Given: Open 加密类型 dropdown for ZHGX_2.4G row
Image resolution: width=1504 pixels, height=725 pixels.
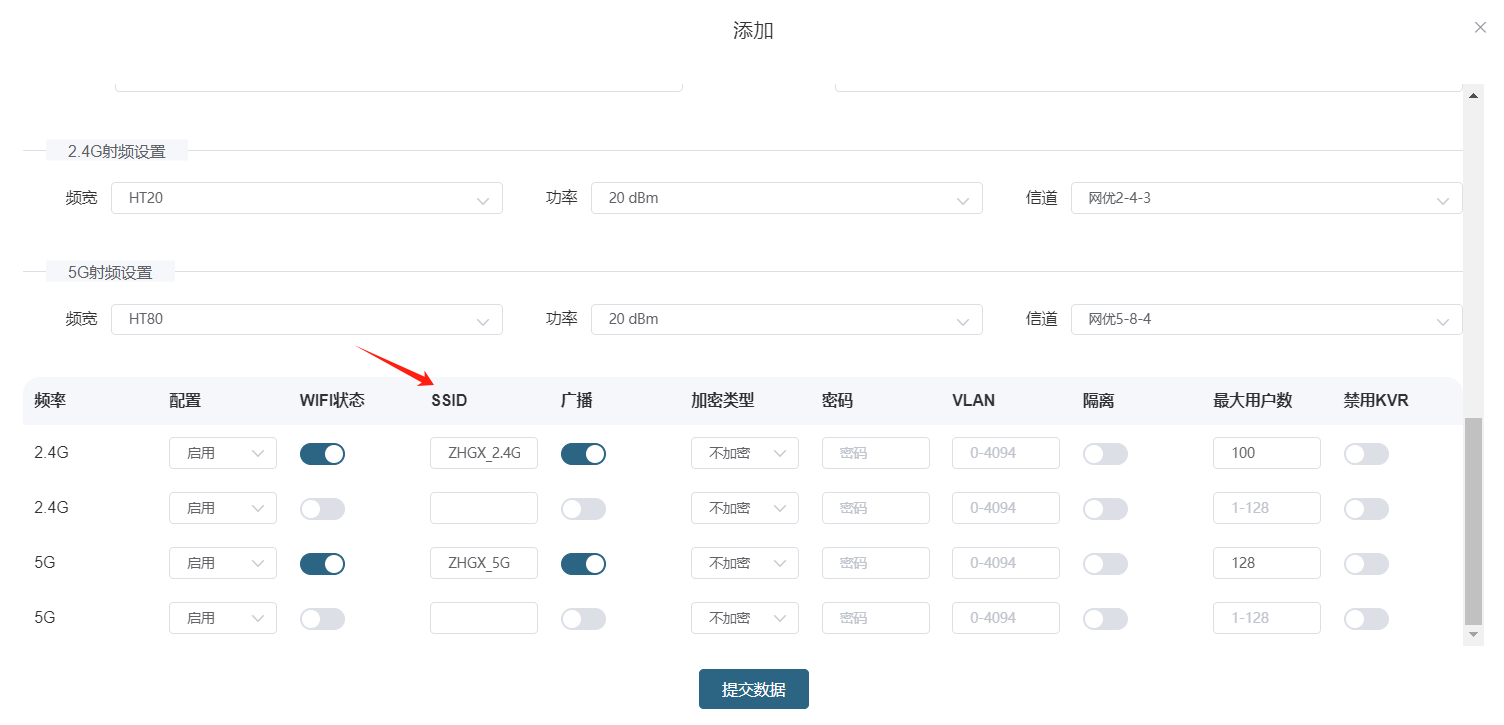Looking at the screenshot, I should click(744, 454).
